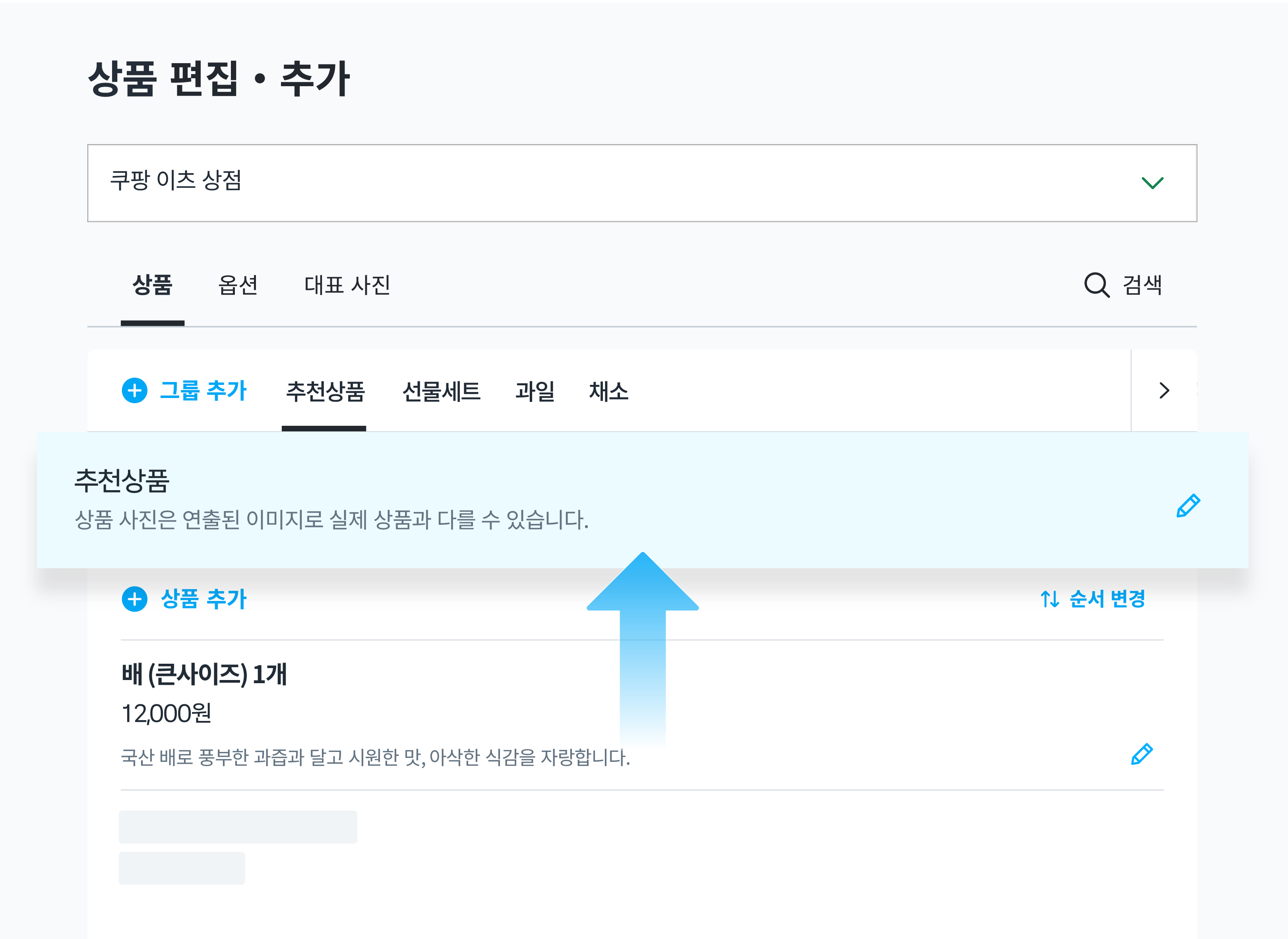Screen dimensions: 1288x939
Task: Click the green dropdown chevron arrow
Action: [1152, 183]
